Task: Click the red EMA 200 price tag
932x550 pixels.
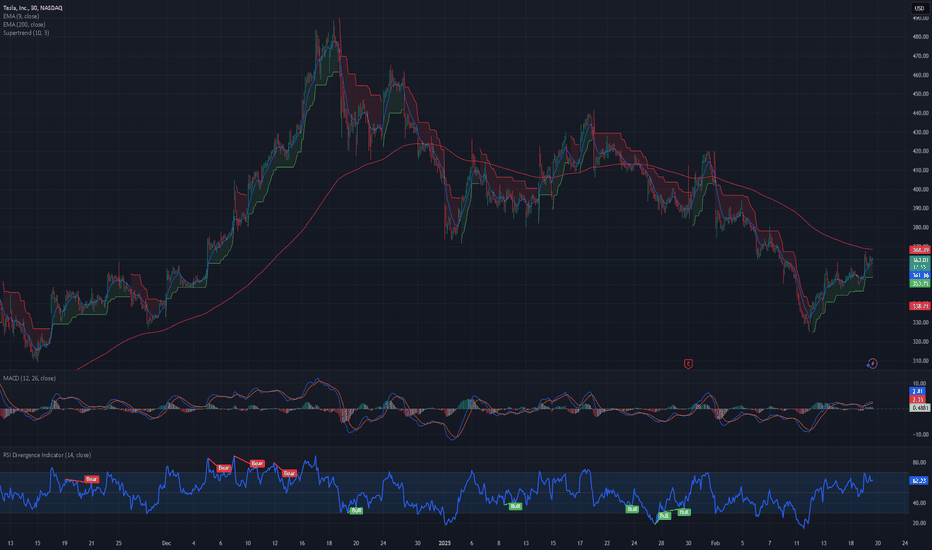Action: [x=920, y=250]
